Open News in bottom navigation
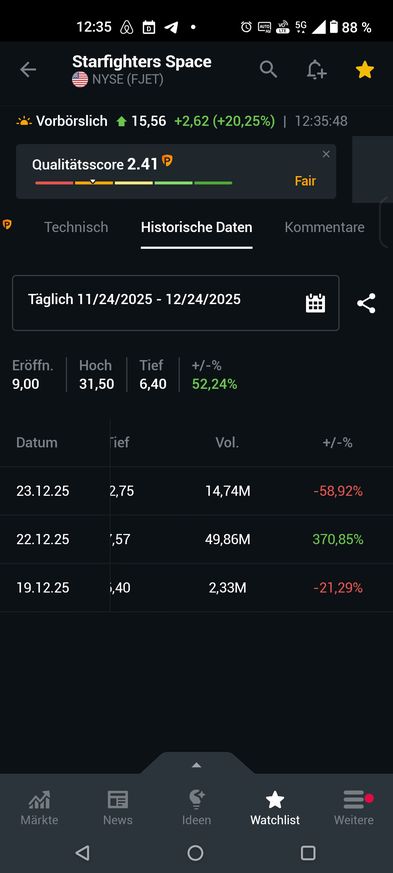The image size is (393, 873). (x=117, y=808)
